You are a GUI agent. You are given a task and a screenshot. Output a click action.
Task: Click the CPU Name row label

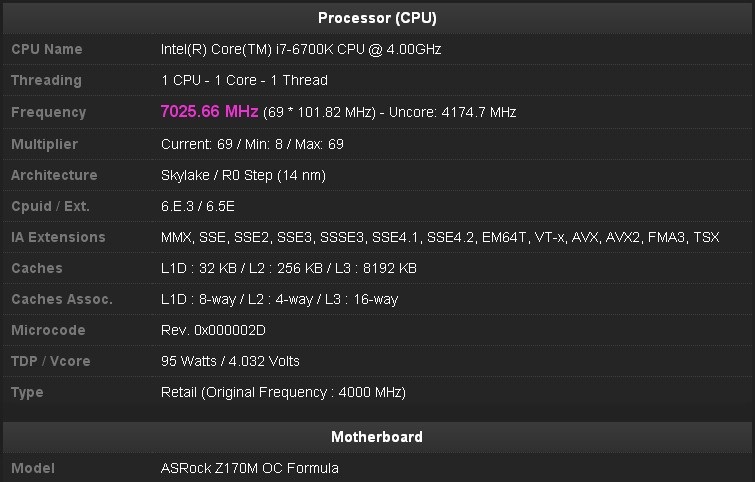[47, 49]
